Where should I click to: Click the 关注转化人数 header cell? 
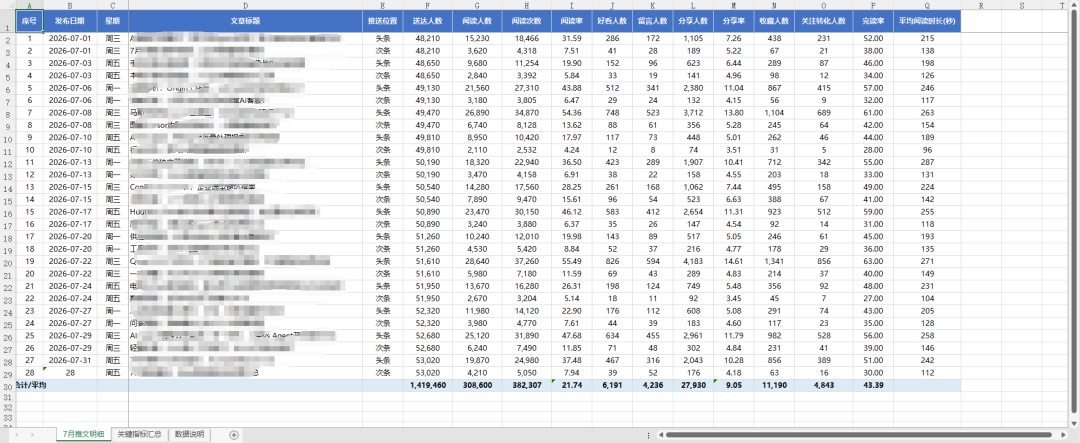823,21
